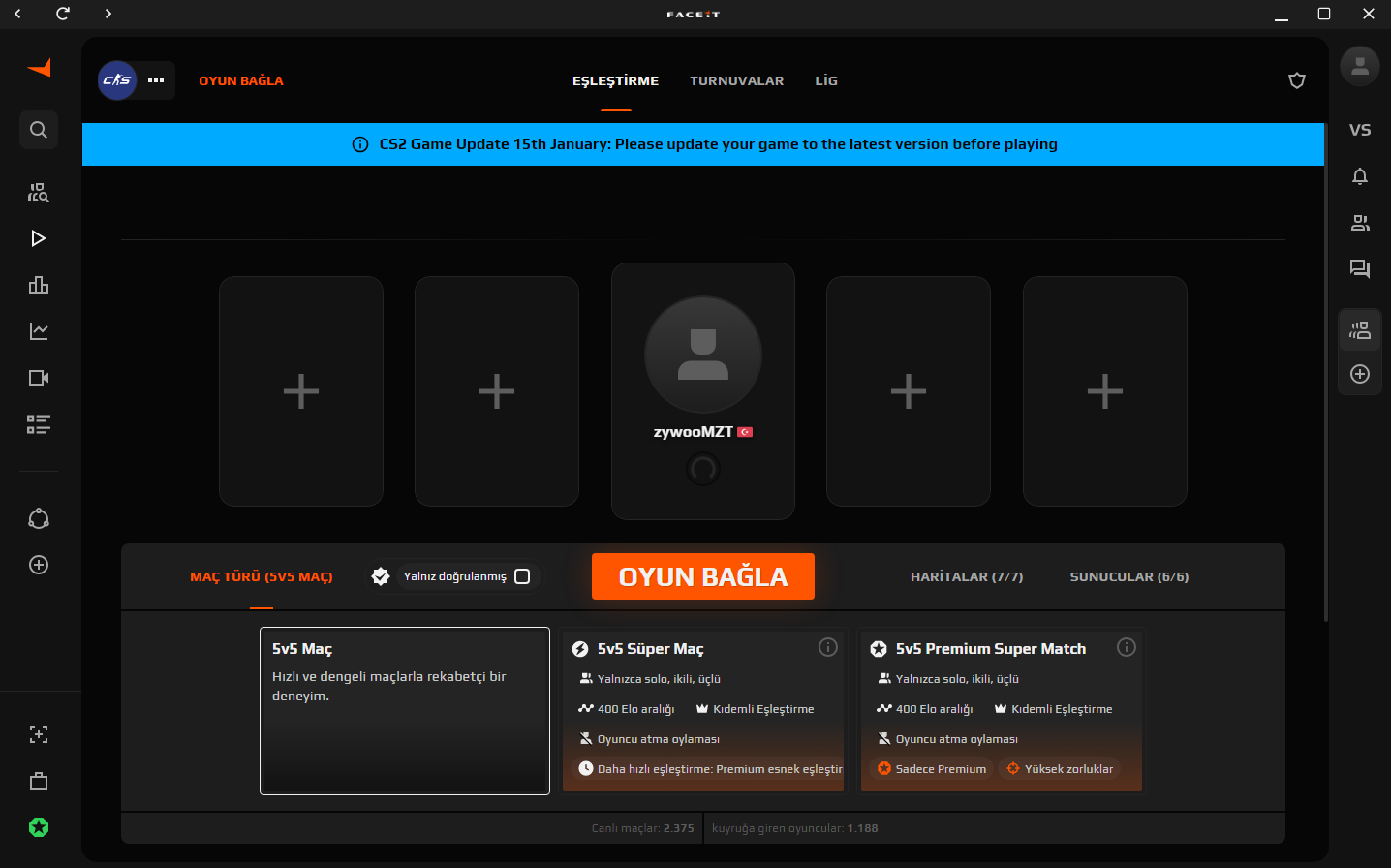Image resolution: width=1391 pixels, height=868 pixels.
Task: Open the list feed icon in left sidebar
Action: [39, 424]
